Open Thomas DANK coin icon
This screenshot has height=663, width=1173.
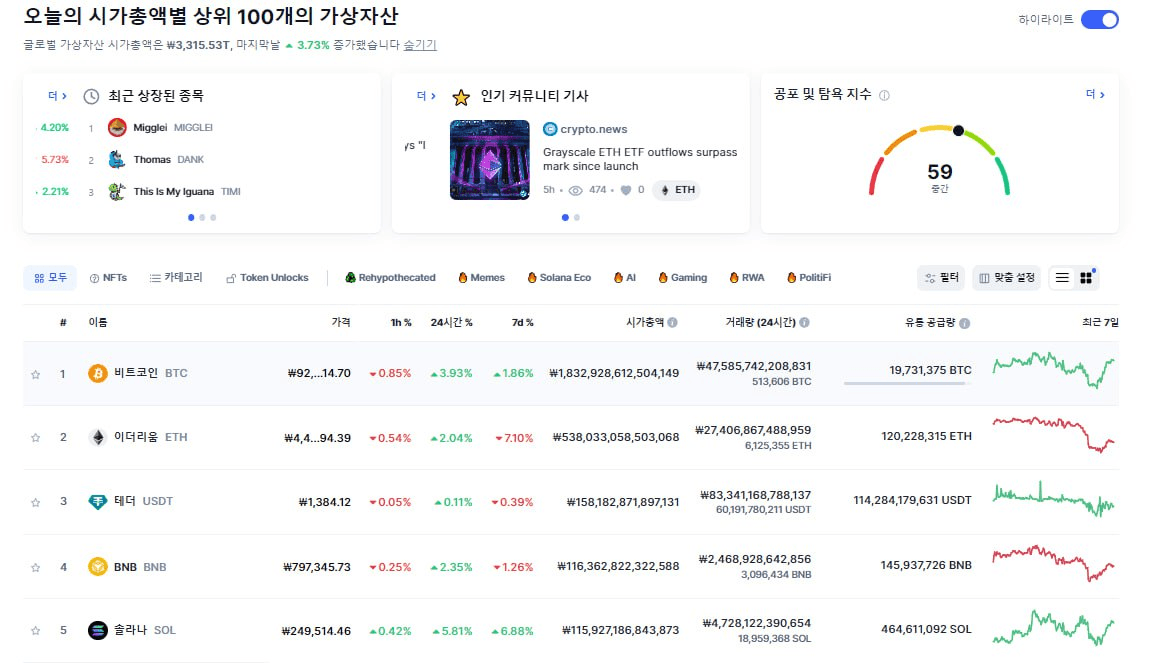click(117, 159)
